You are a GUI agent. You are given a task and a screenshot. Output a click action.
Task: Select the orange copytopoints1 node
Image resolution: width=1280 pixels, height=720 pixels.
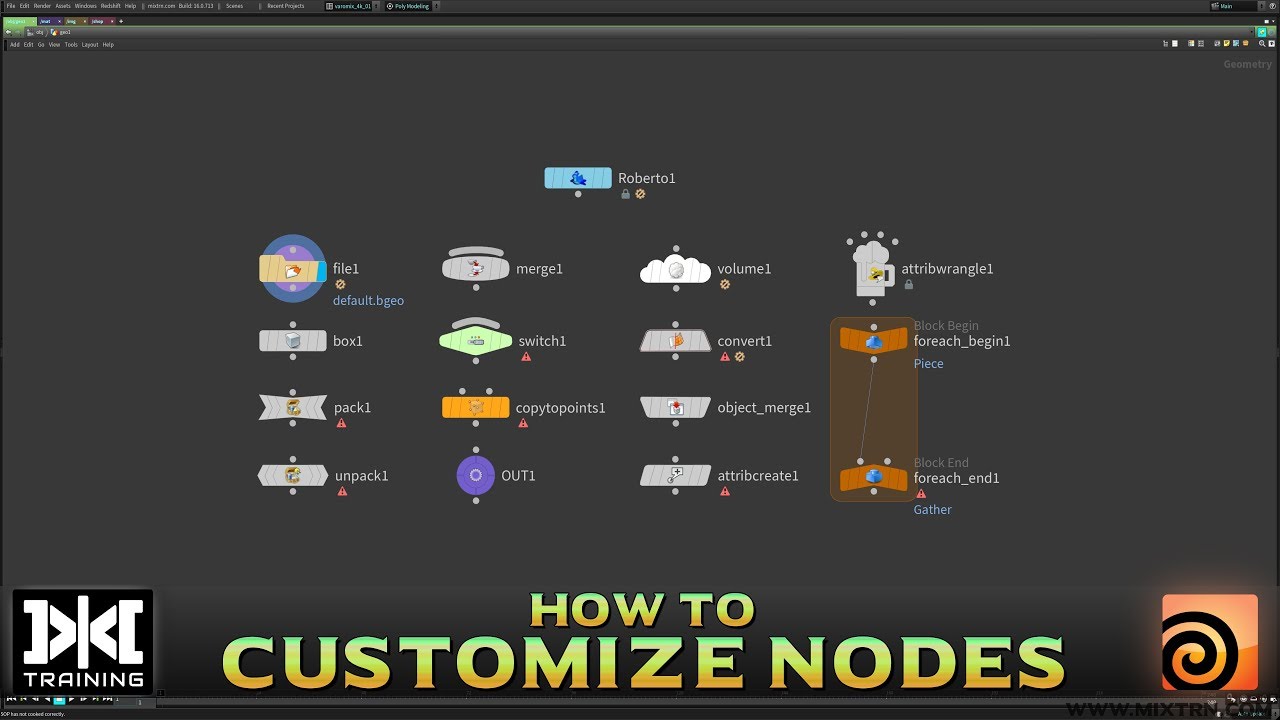(476, 408)
